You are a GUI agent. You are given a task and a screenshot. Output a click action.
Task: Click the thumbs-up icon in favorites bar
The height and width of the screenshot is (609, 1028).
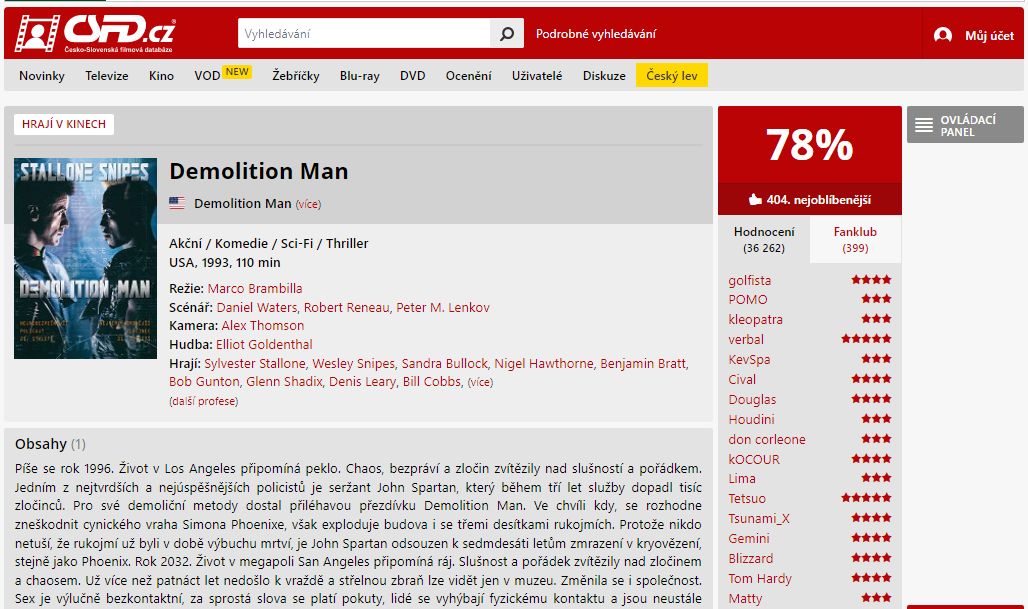point(755,199)
